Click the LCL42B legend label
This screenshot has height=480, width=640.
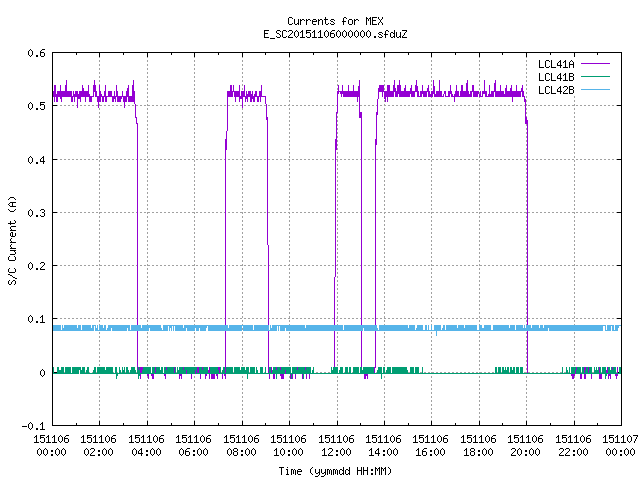pyautogui.click(x=556, y=90)
